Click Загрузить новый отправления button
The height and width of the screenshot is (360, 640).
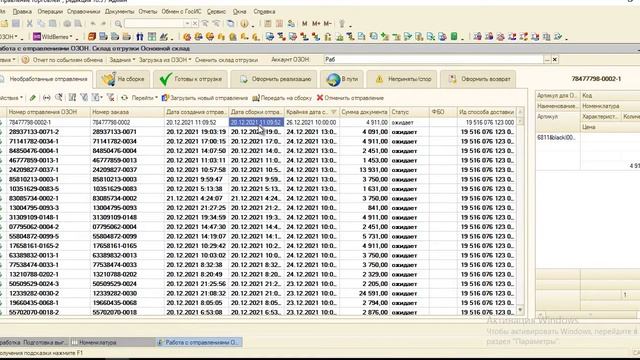[x=205, y=98]
